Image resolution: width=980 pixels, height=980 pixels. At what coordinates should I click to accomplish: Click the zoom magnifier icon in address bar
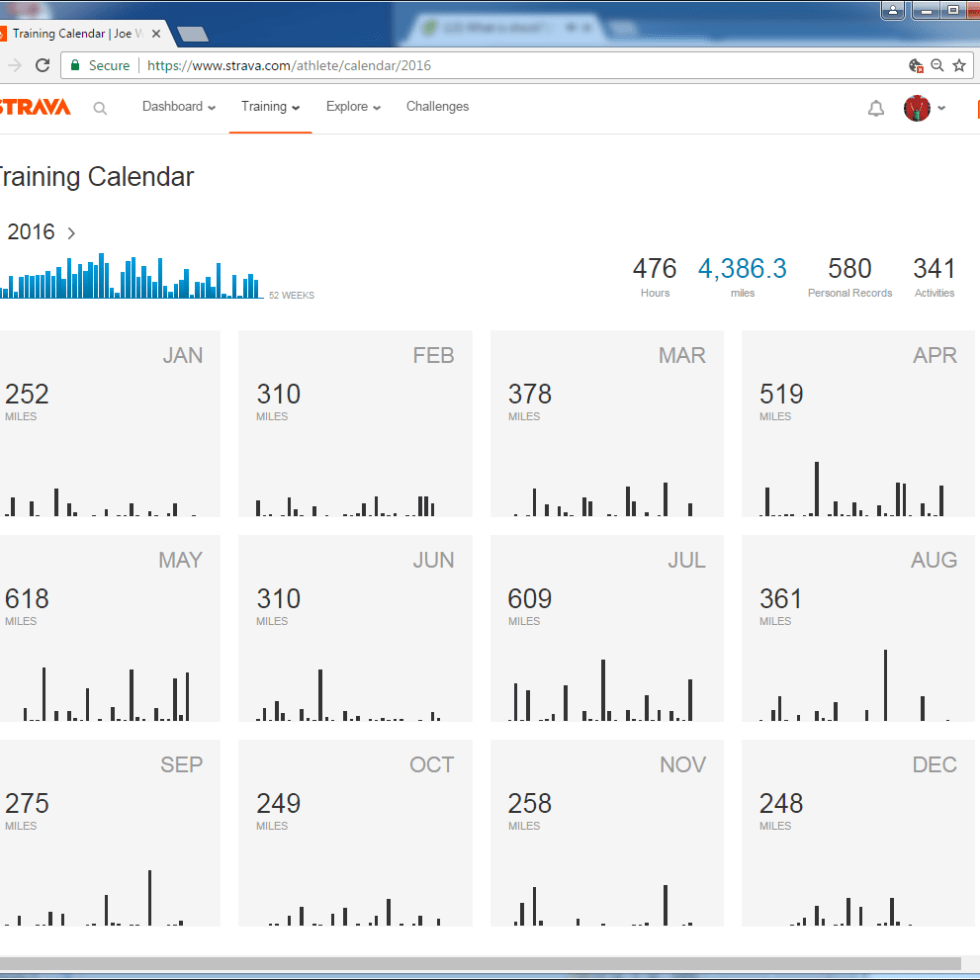click(937, 65)
